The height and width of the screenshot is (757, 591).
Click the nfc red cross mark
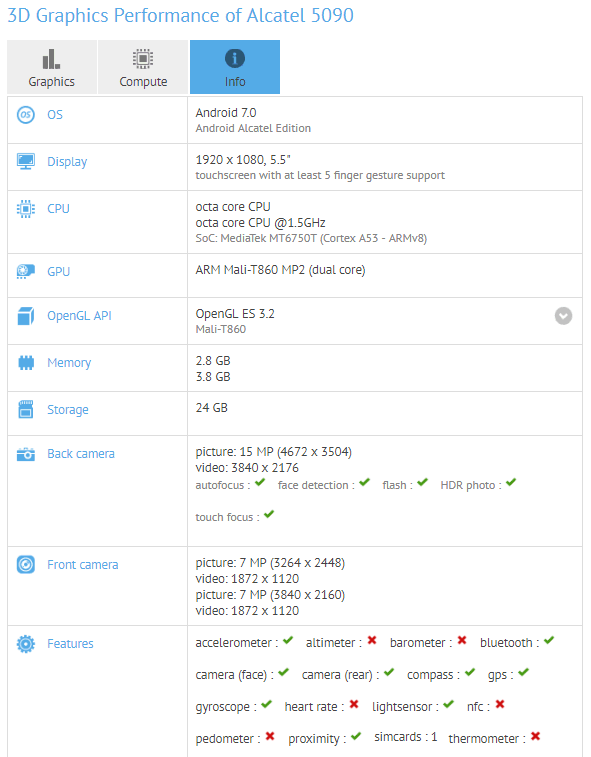tap(500, 704)
